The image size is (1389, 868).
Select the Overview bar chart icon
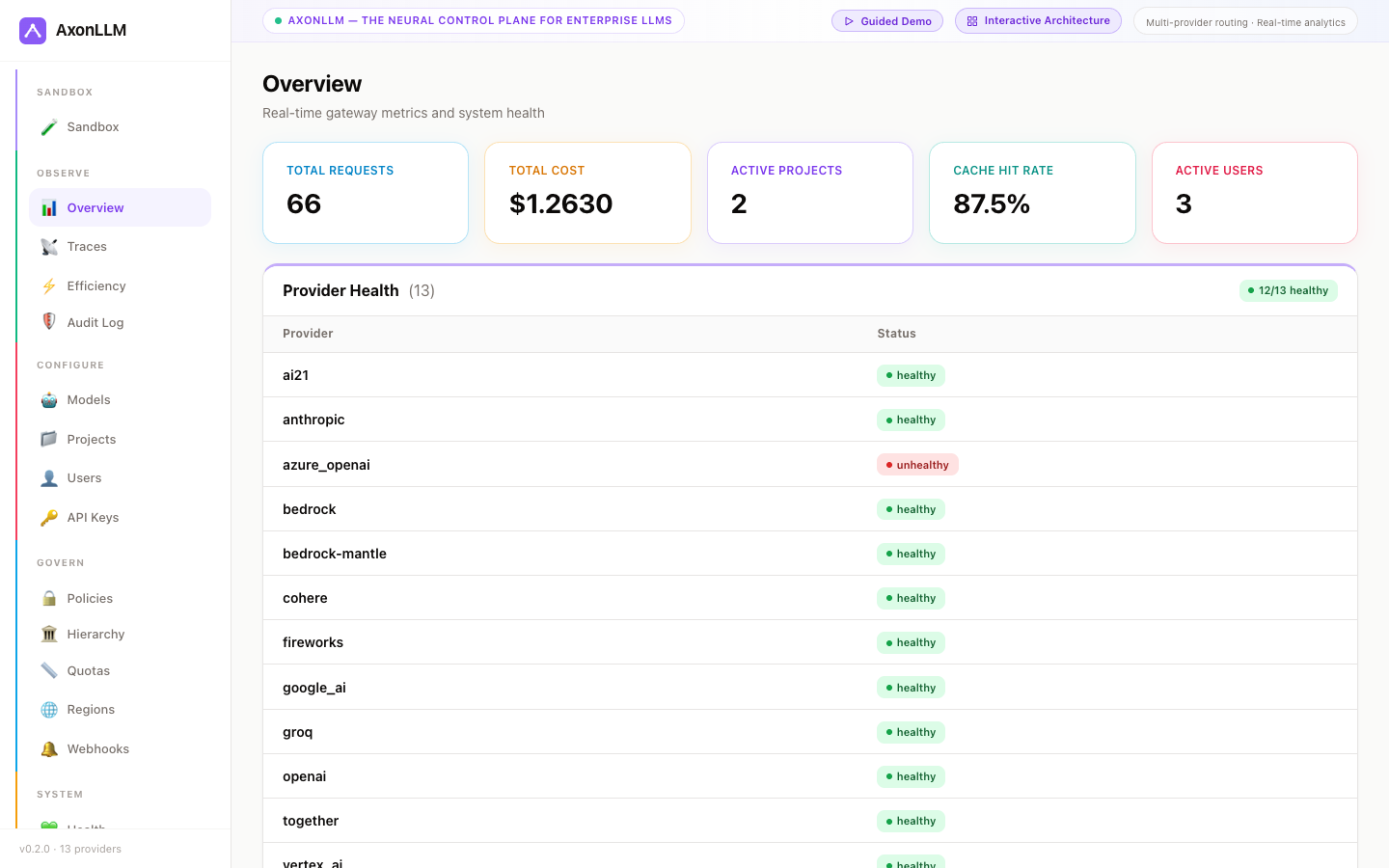49,208
